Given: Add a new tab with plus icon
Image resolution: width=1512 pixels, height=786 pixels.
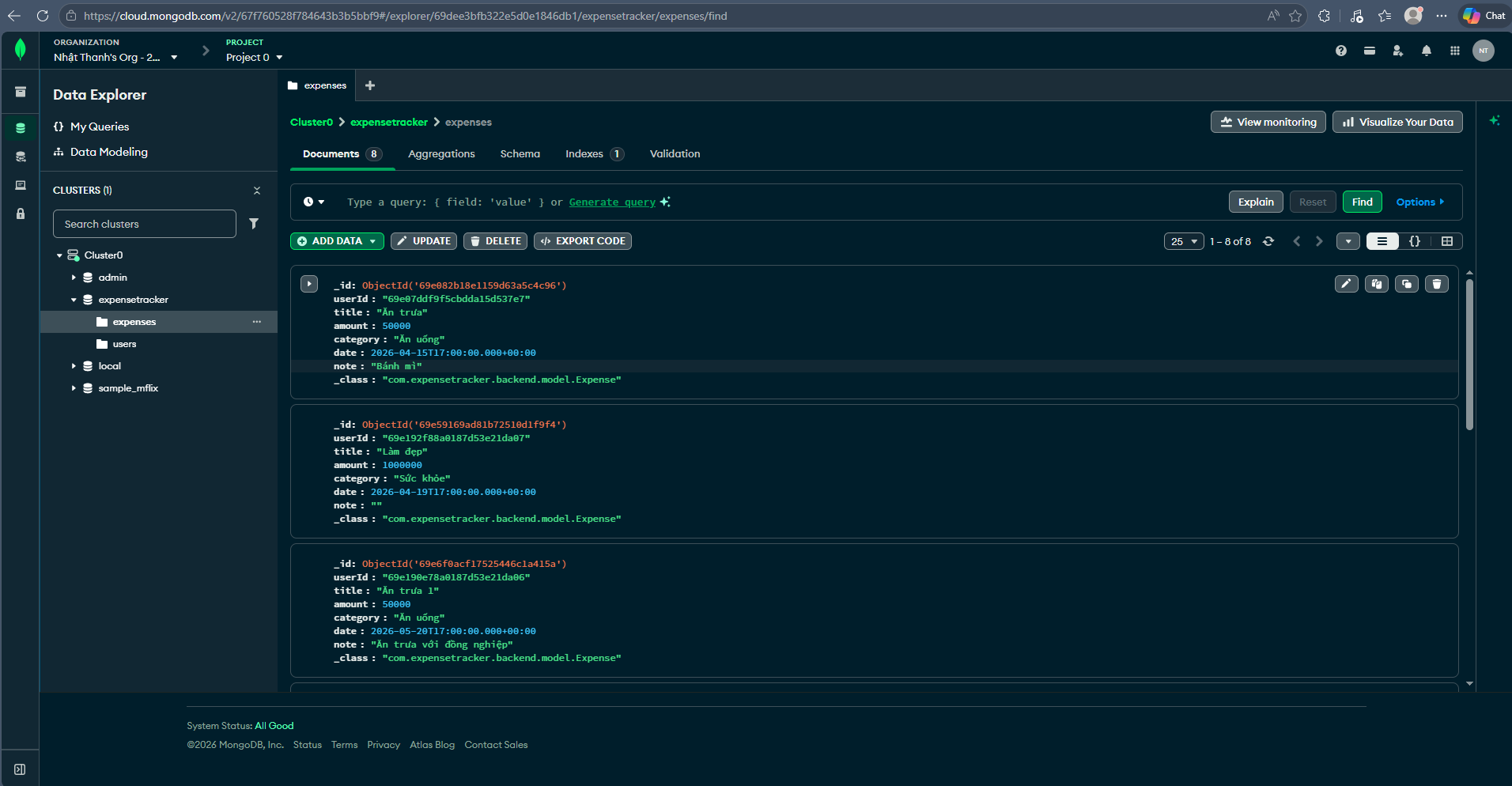Looking at the screenshot, I should [370, 85].
